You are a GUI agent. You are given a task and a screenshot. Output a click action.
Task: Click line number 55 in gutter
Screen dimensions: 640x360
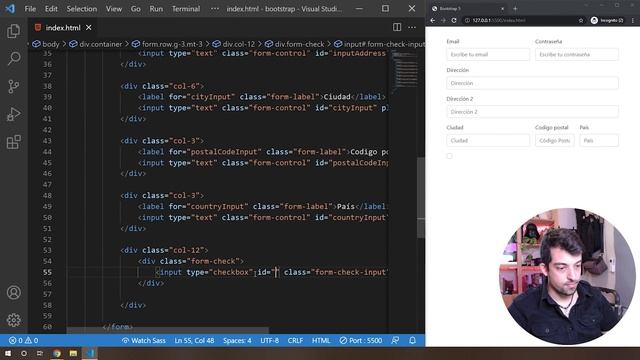[x=47, y=272]
